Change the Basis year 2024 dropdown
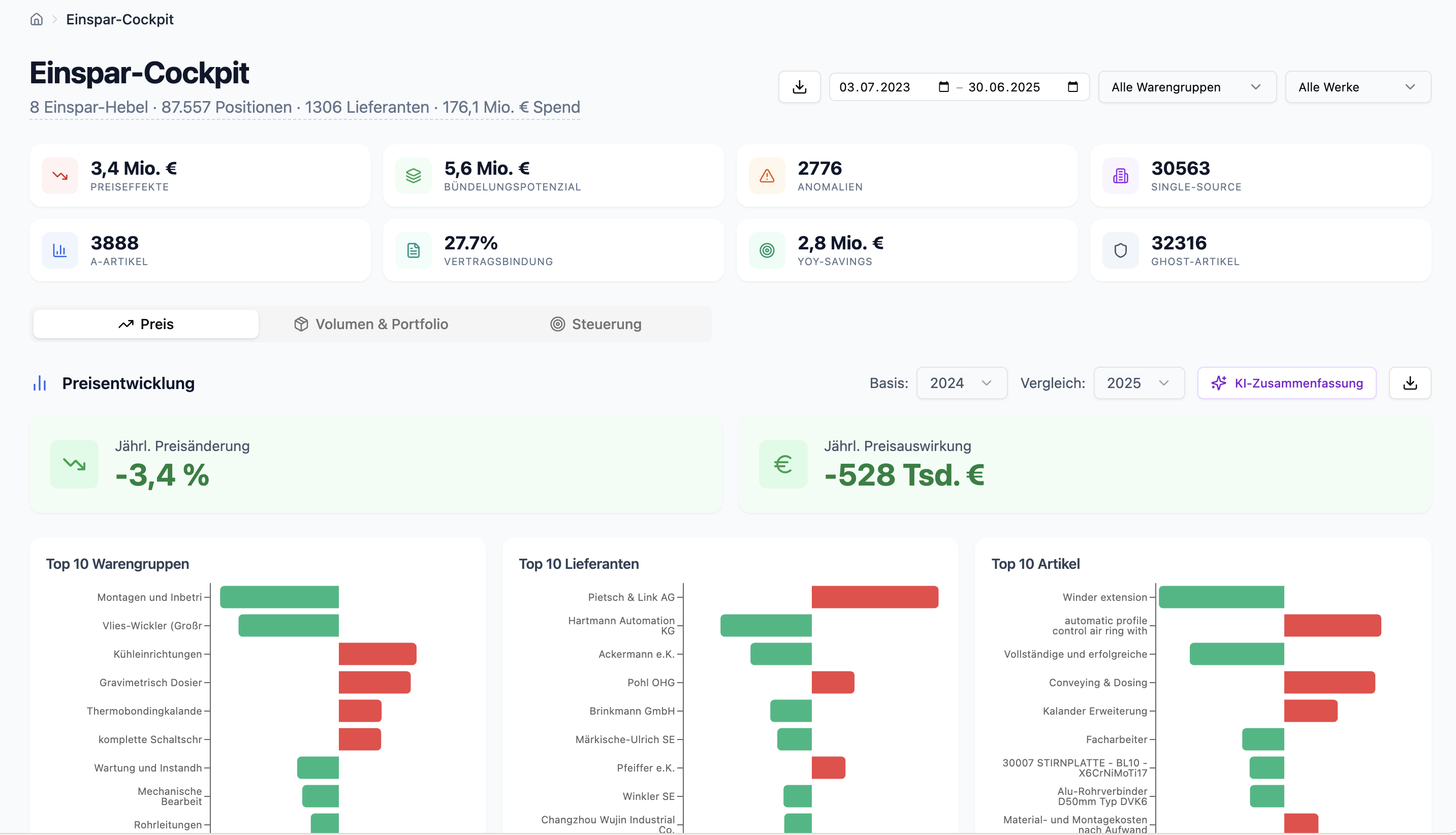Viewport: 1456px width, 835px height. pos(961,383)
